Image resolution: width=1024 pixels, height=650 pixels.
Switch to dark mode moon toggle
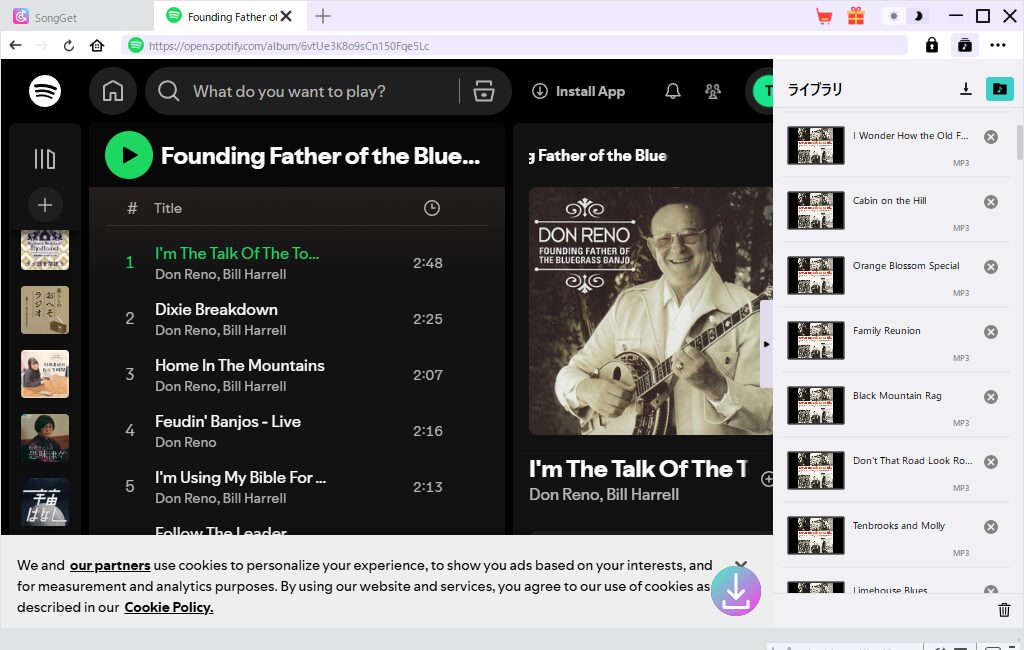(x=919, y=16)
